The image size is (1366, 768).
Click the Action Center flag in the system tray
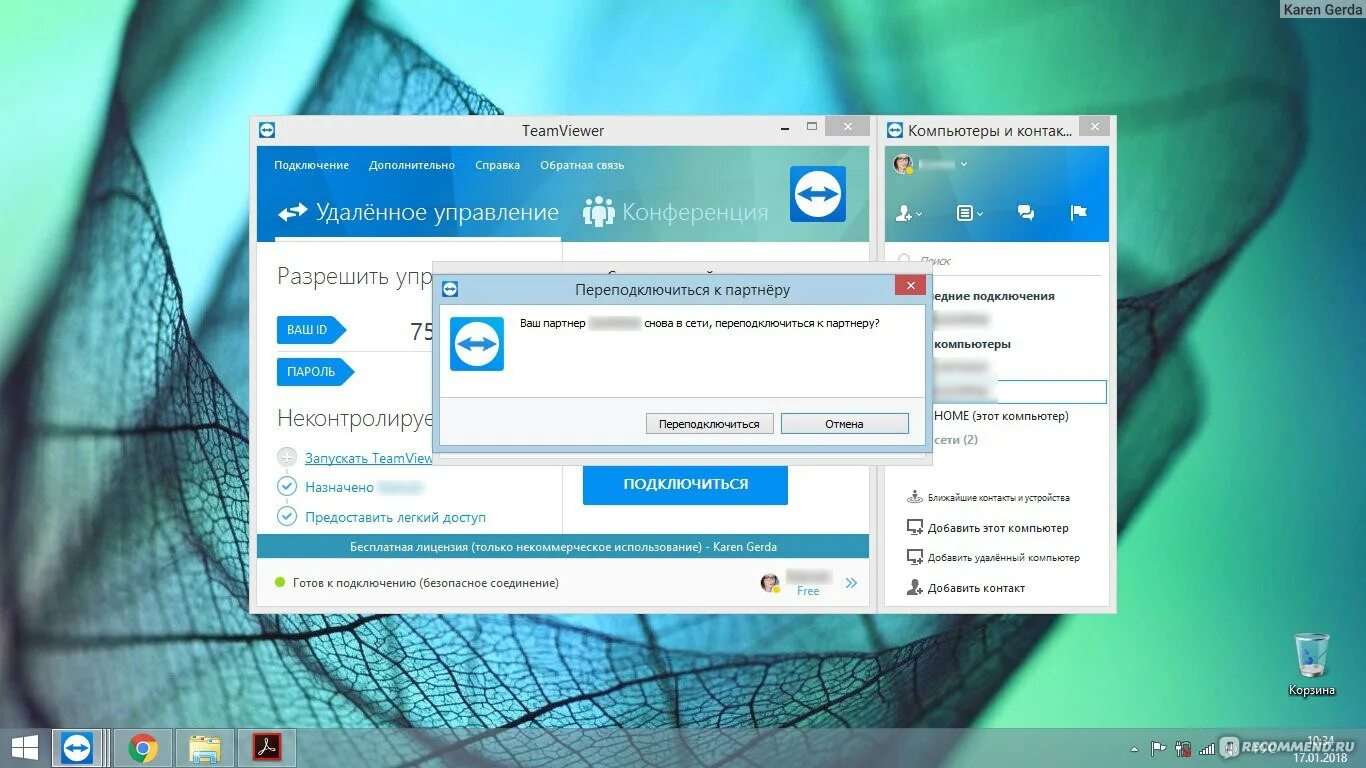coord(1159,748)
